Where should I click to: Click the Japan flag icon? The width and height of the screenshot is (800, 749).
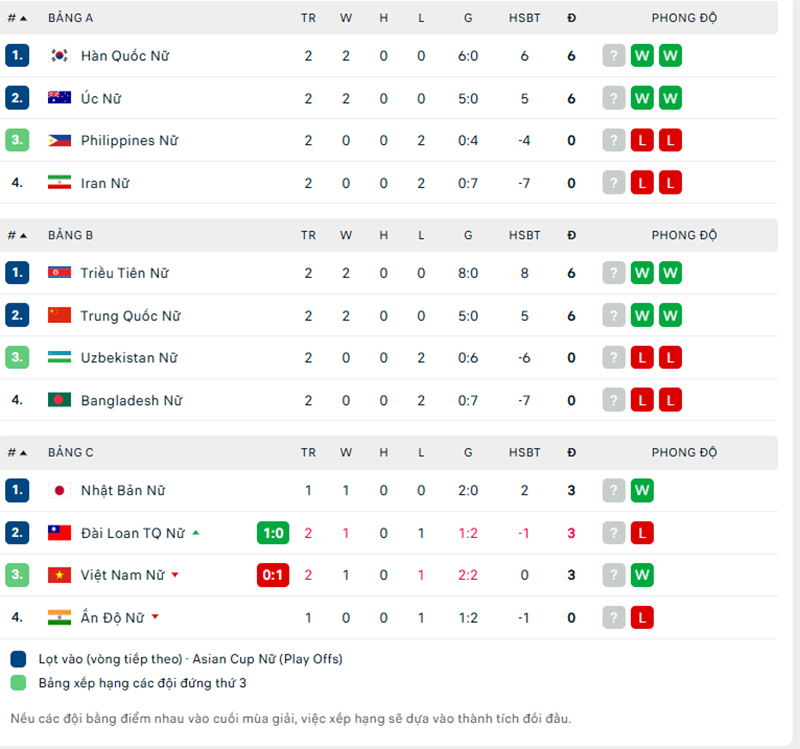point(59,491)
